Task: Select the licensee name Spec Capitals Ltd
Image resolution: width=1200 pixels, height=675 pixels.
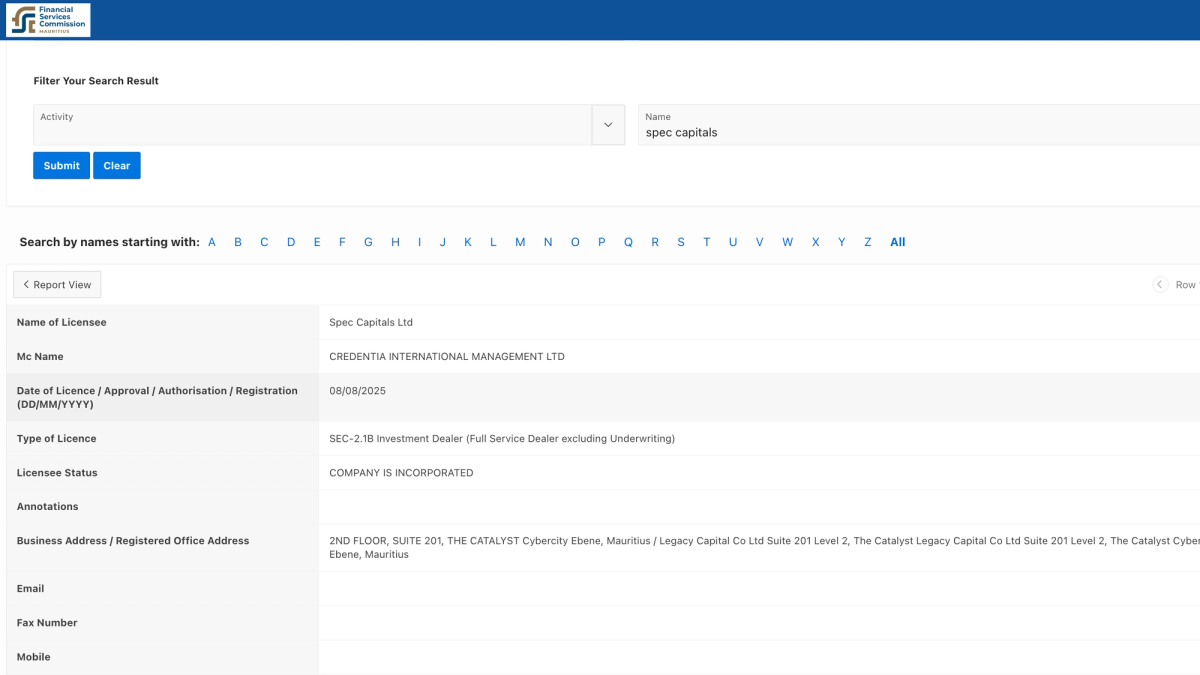Action: [x=371, y=322]
